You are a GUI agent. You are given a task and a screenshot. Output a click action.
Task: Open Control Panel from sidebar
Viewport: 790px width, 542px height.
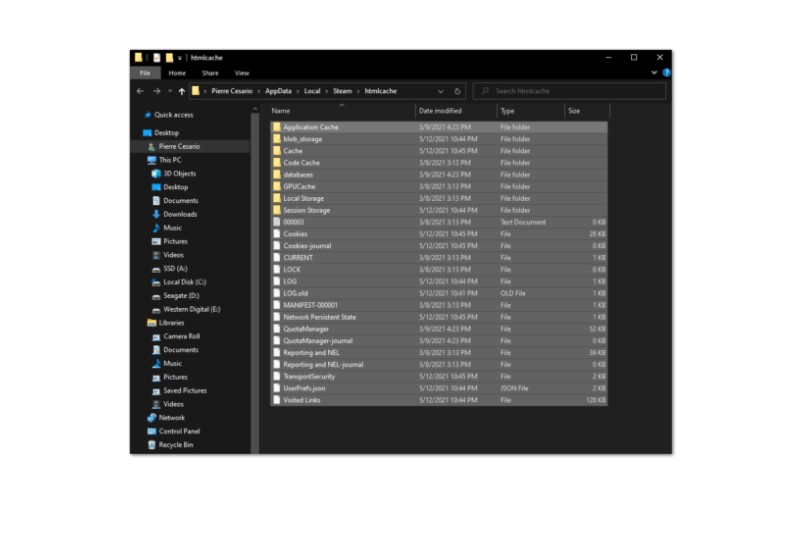pyautogui.click(x=179, y=432)
